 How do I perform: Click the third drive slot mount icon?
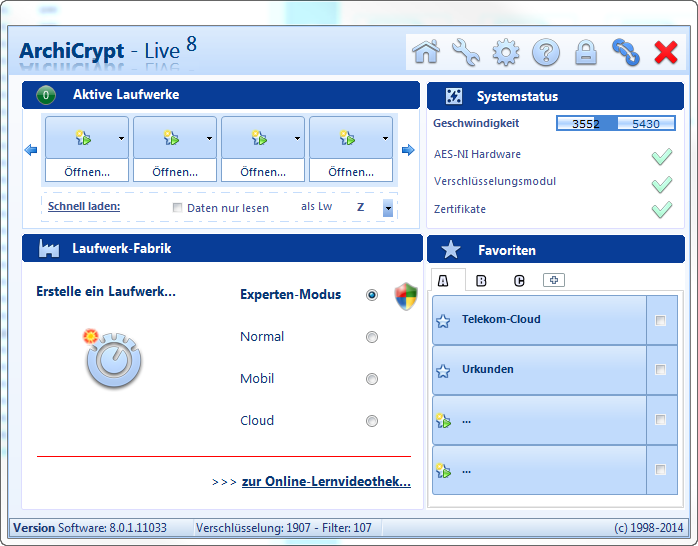(259, 138)
